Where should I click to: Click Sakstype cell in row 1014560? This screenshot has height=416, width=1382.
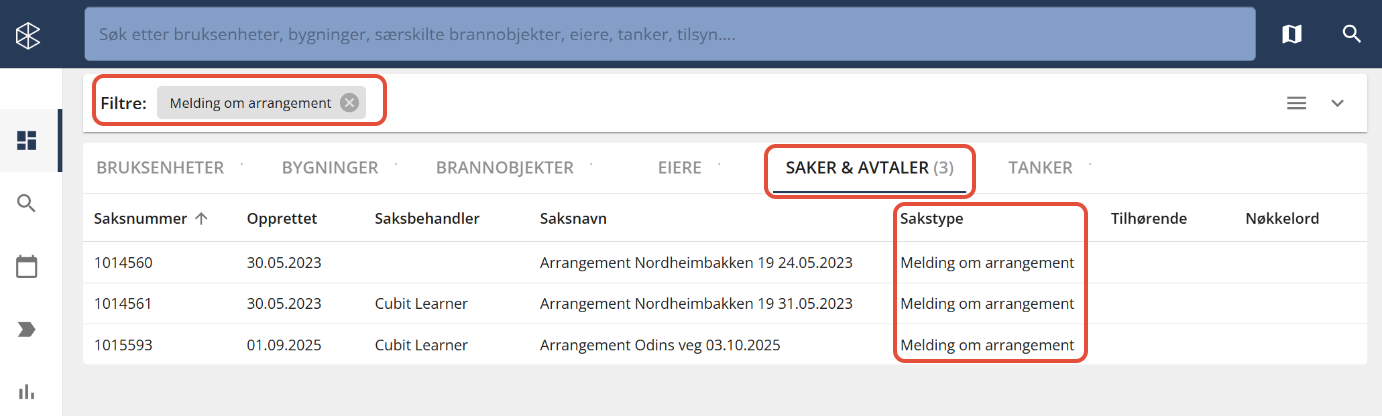(x=987, y=263)
